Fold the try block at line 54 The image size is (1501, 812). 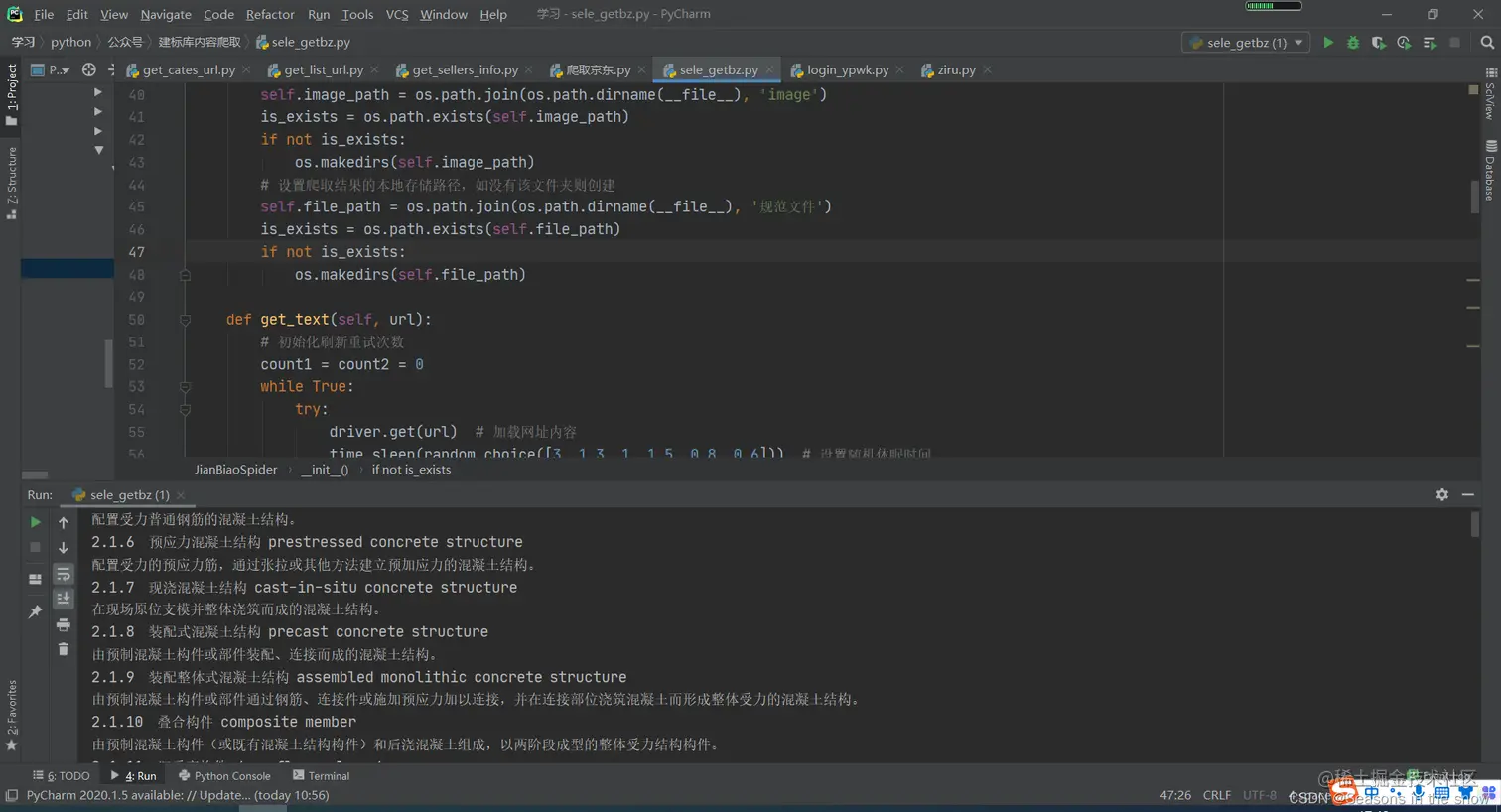(x=185, y=409)
